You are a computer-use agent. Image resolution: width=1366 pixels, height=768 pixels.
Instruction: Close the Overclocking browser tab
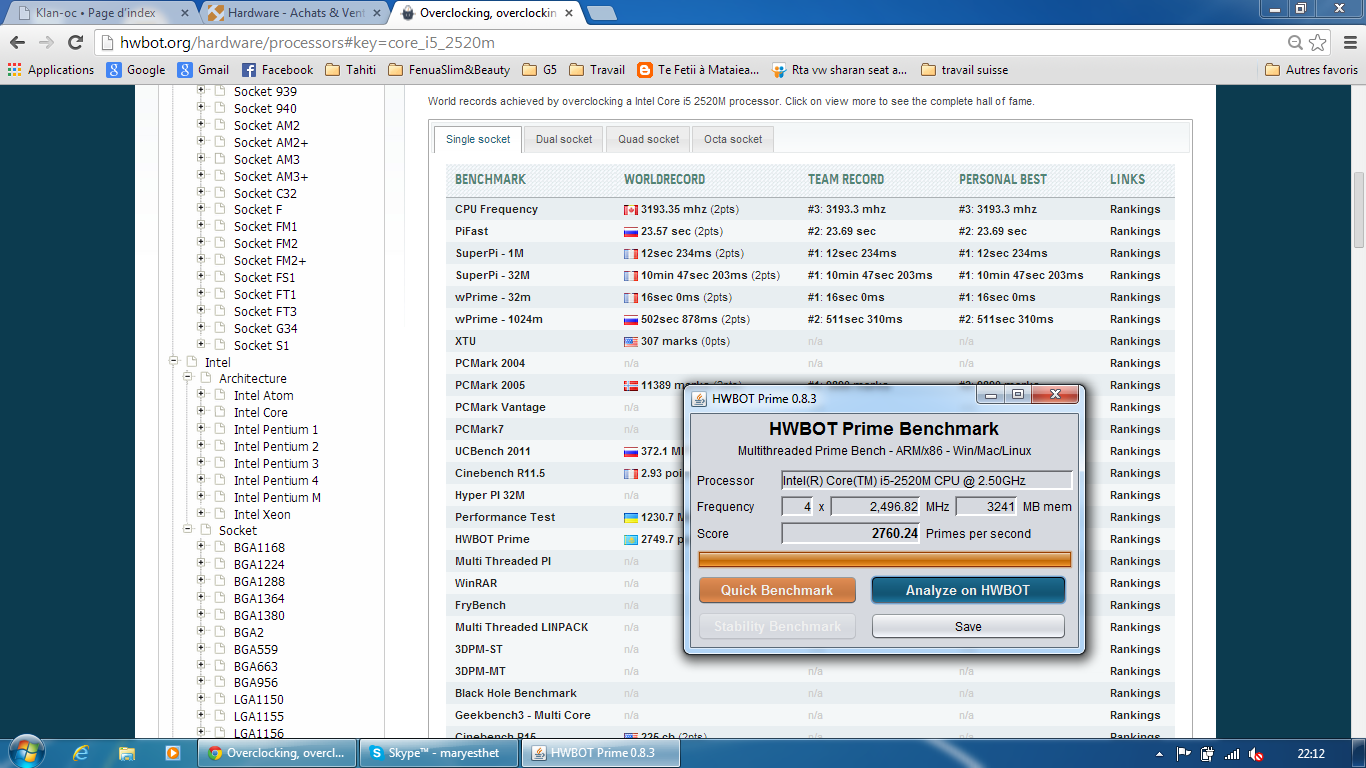pos(569,14)
